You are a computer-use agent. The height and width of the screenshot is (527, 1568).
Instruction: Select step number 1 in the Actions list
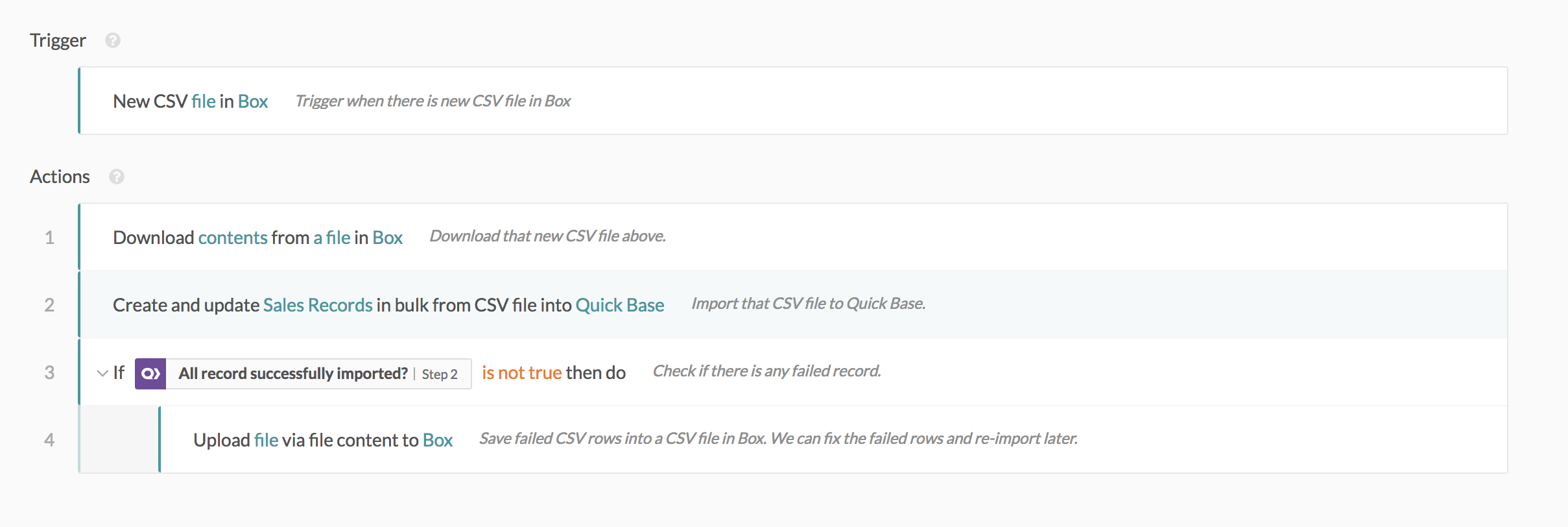pos(49,238)
